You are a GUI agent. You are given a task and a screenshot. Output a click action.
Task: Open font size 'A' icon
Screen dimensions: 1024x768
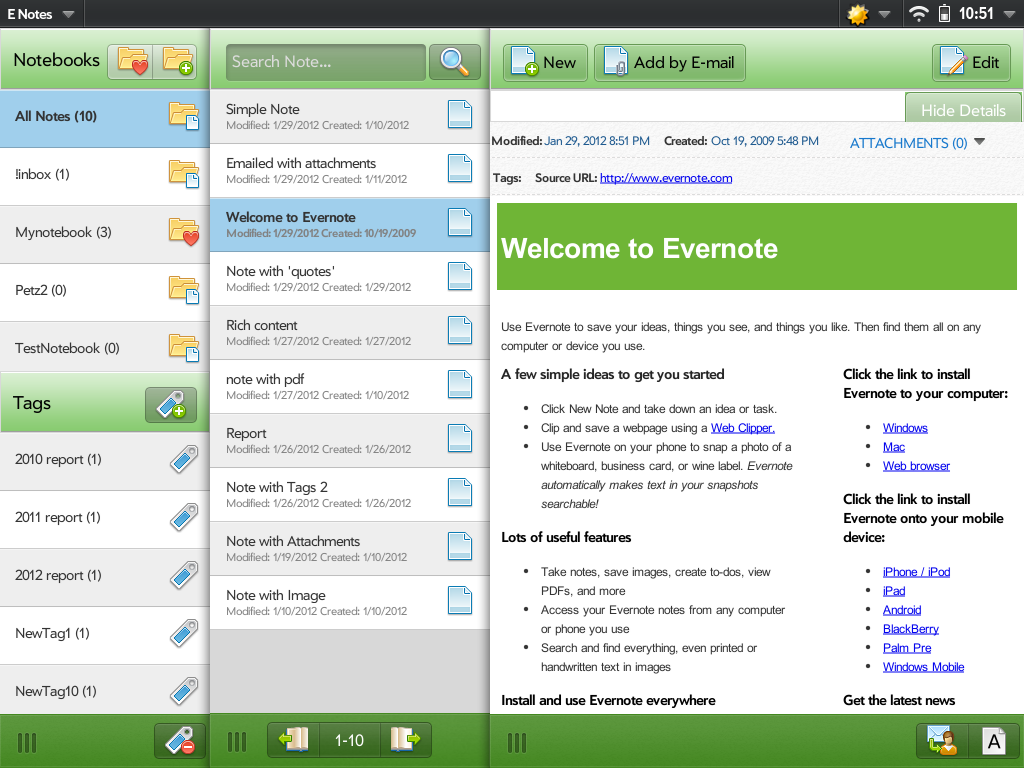(x=993, y=741)
